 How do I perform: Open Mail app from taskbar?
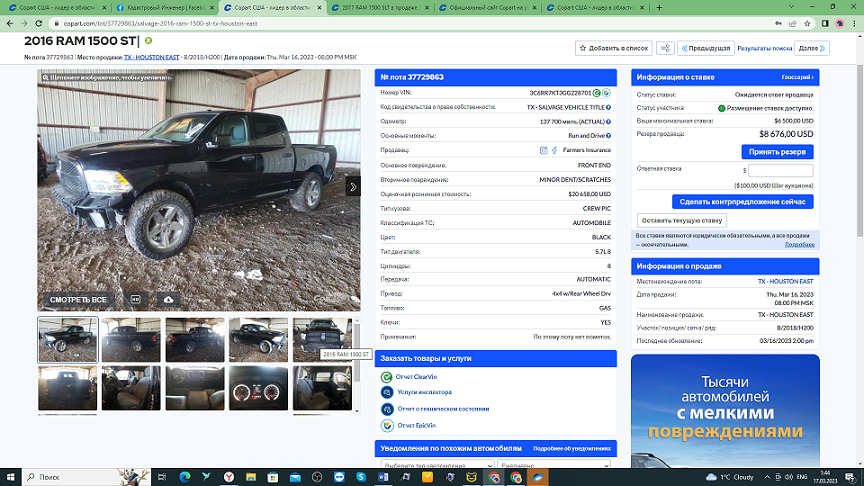pyautogui.click(x=295, y=477)
